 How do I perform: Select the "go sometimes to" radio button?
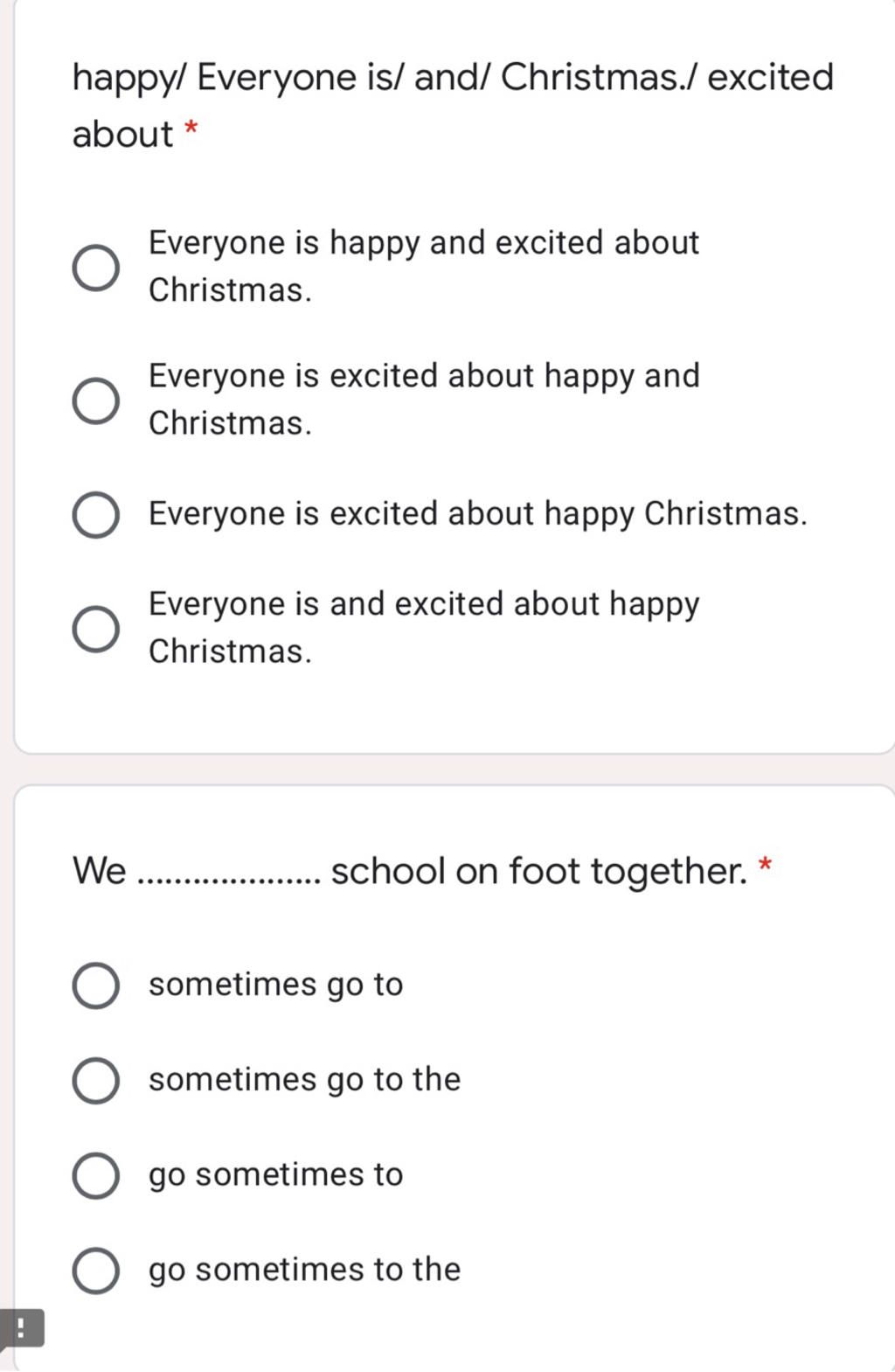tap(96, 1175)
